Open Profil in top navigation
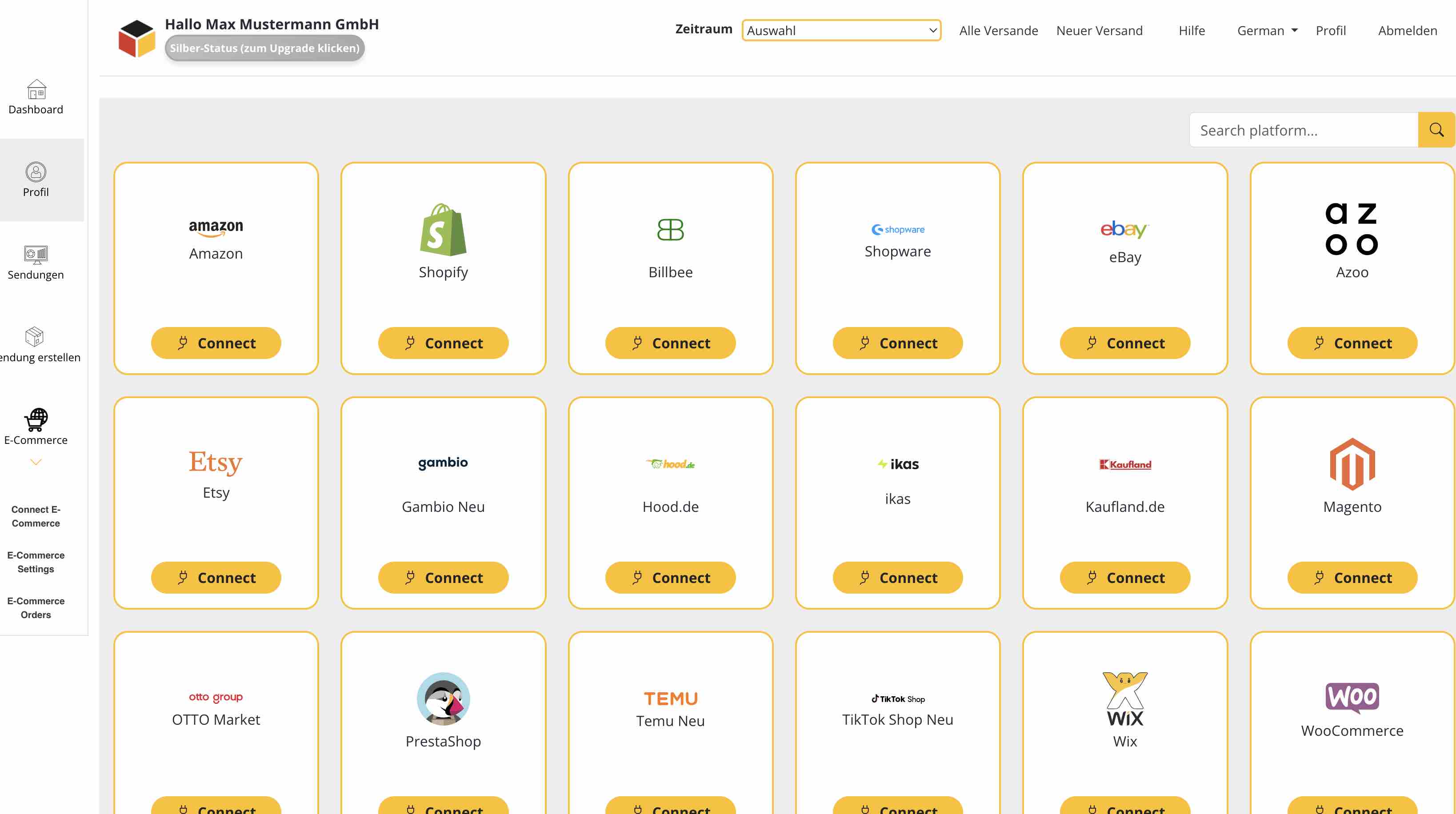This screenshot has height=814, width=1456. [1331, 31]
